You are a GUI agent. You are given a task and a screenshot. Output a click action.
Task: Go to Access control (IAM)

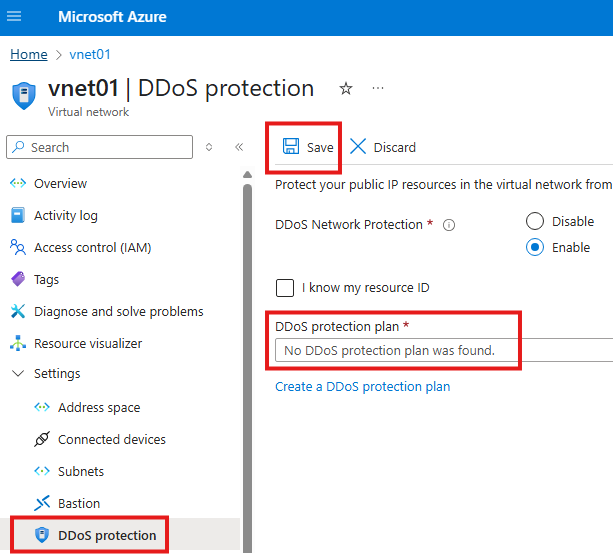click(93, 247)
